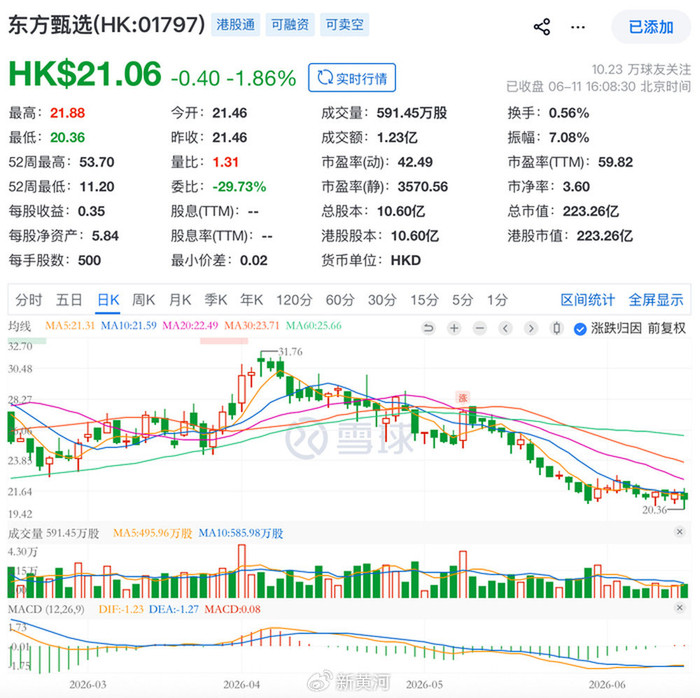Switch to the 五日 chart tab
Viewport: 700px width, 698px height.
pyautogui.click(x=69, y=300)
